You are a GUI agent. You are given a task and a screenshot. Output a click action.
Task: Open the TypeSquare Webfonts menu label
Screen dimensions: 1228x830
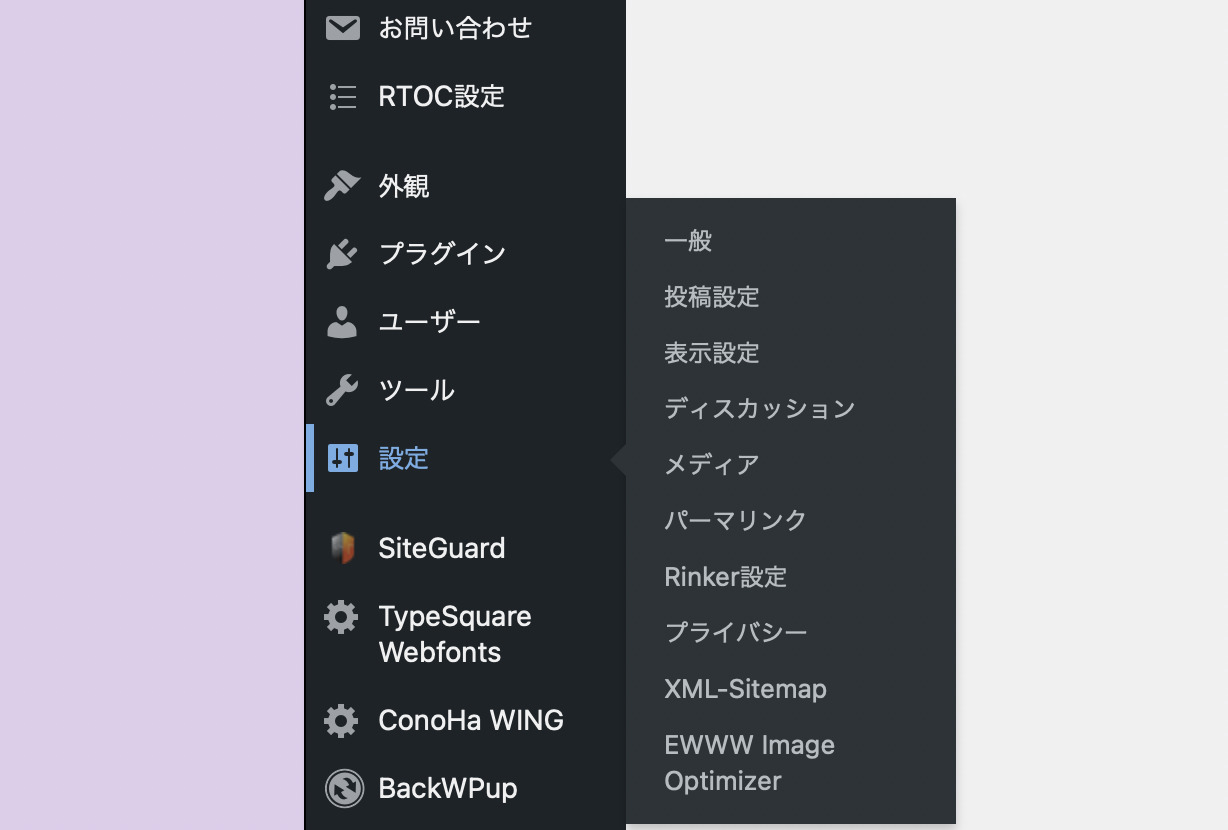pos(455,634)
